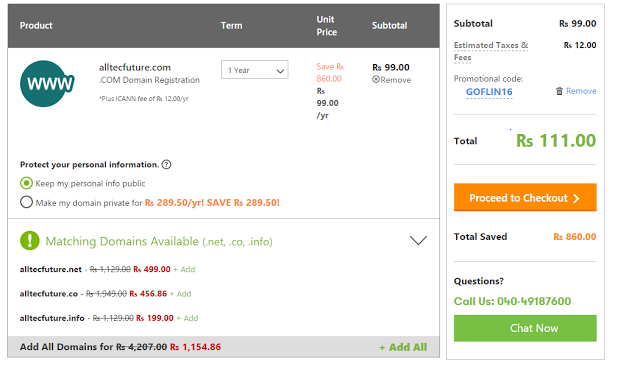Image resolution: width=640 pixels, height=366 pixels.
Task: Click the ICANN fee note text
Action: tap(144, 98)
